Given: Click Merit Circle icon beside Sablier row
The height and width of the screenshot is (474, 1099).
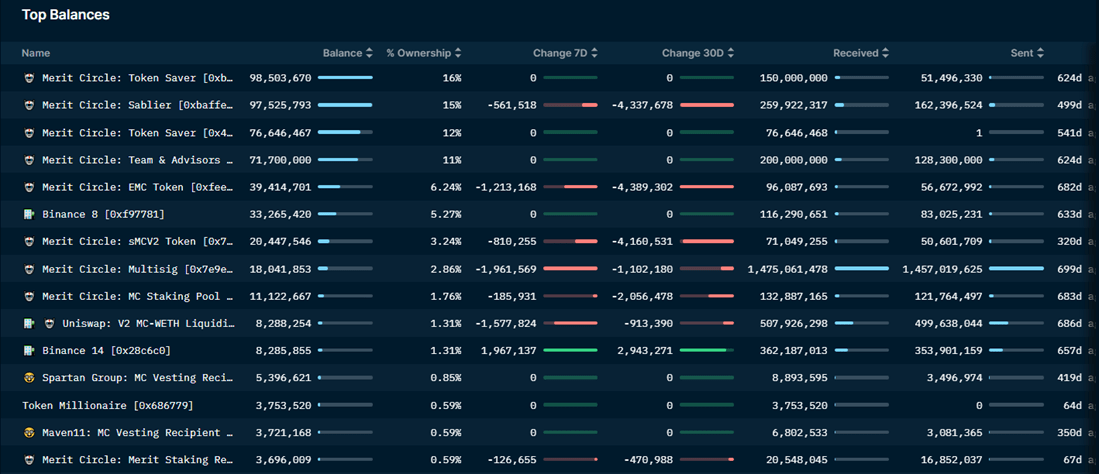Looking at the screenshot, I should [x=29, y=105].
